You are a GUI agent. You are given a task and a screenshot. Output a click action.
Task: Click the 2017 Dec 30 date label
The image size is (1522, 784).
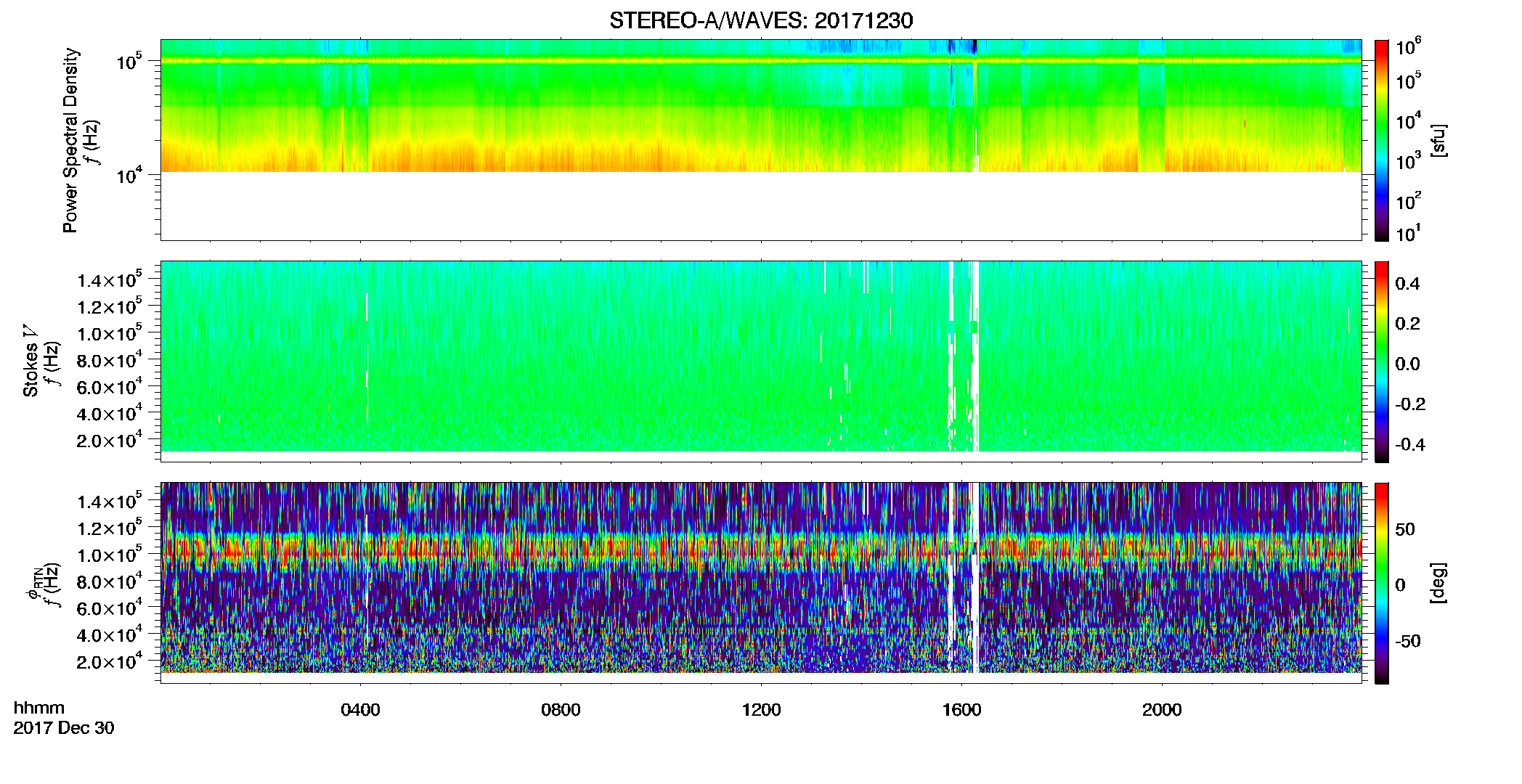pos(64,727)
